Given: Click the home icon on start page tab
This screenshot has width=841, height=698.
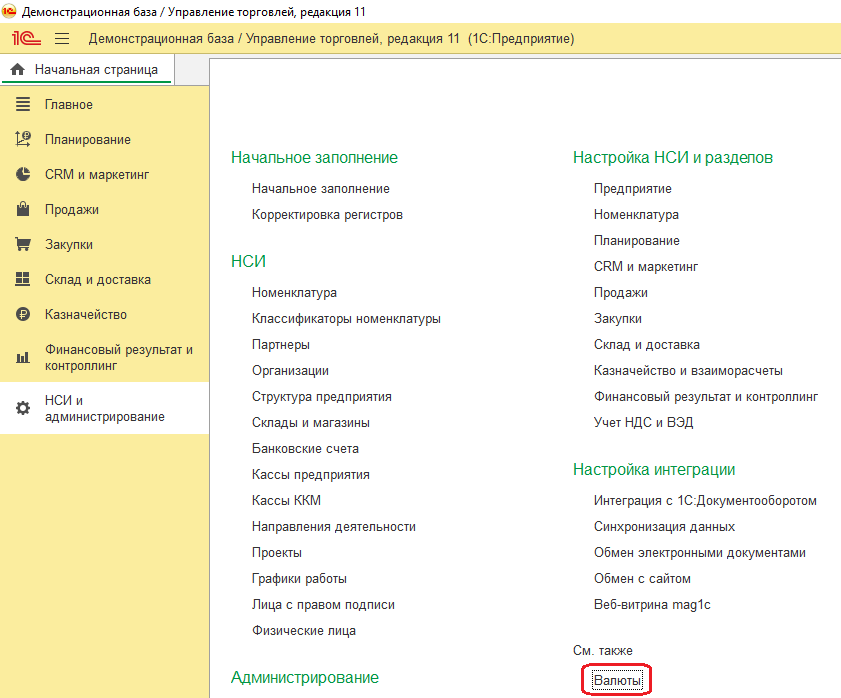Looking at the screenshot, I should [x=17, y=70].
